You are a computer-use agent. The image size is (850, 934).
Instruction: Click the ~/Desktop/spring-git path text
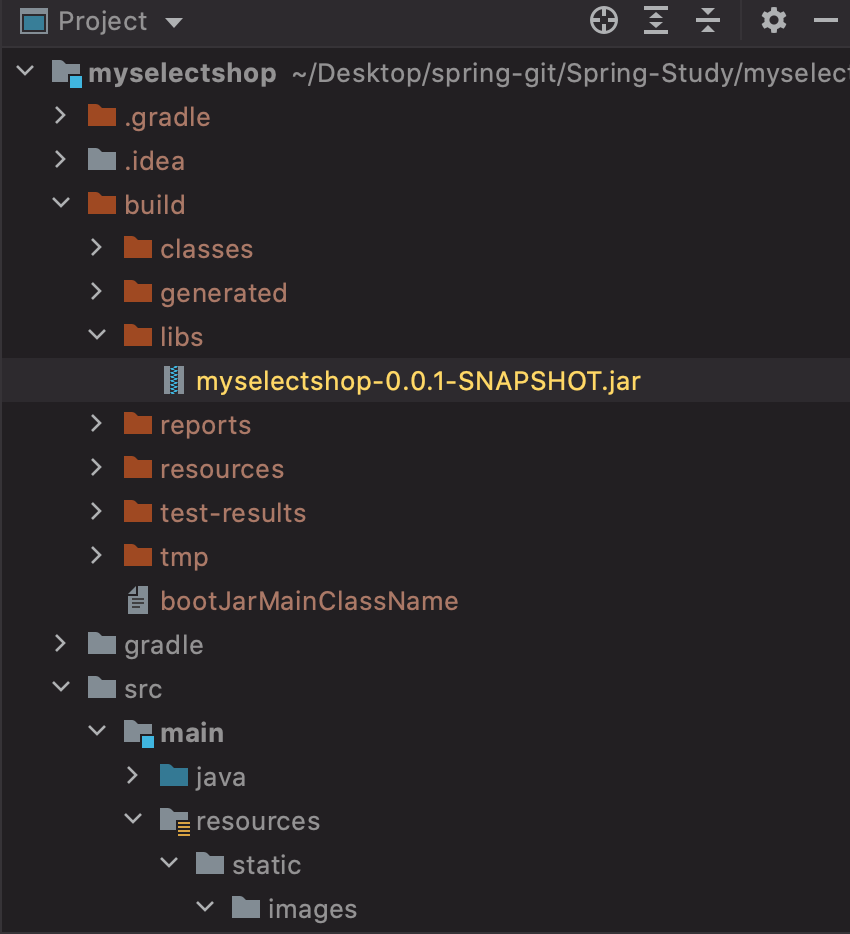tap(571, 74)
